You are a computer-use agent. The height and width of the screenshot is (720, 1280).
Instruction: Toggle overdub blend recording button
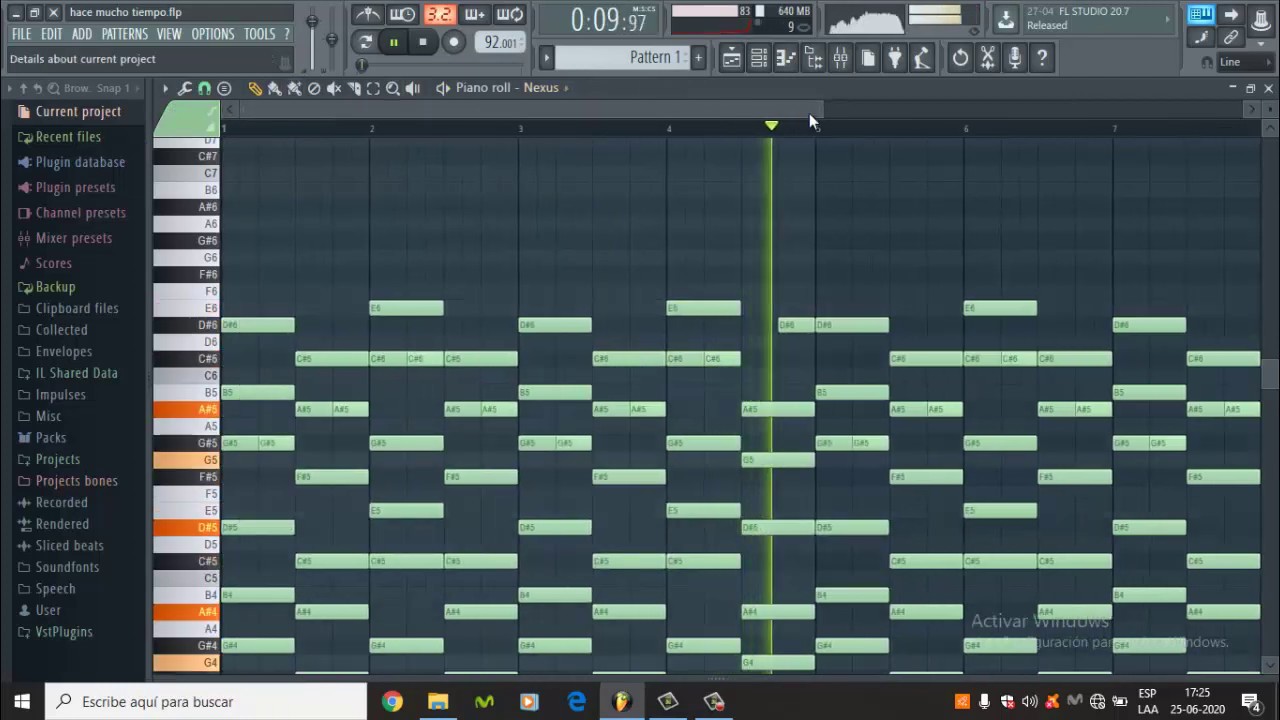pos(475,14)
